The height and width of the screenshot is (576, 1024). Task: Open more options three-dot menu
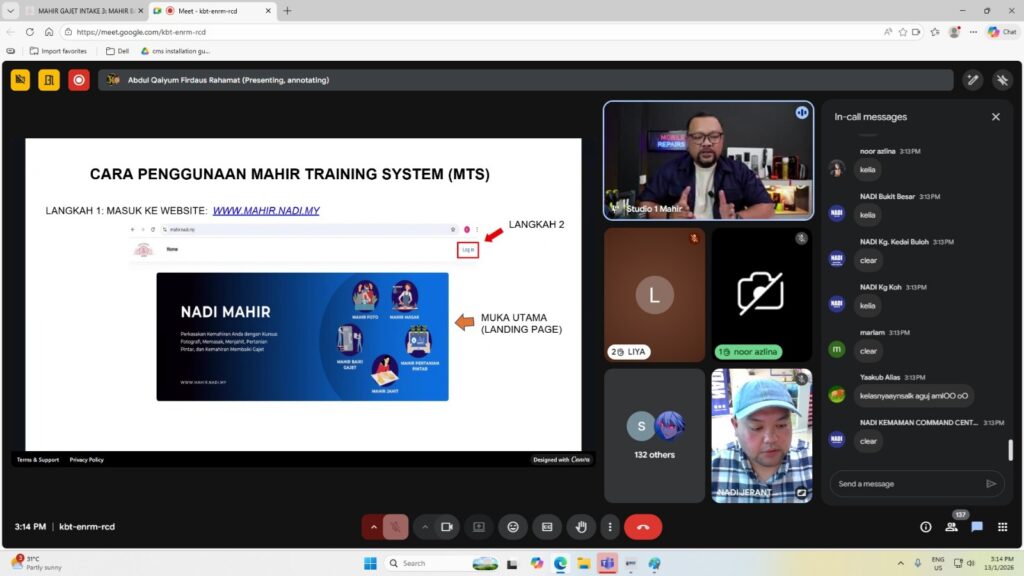(x=609, y=527)
